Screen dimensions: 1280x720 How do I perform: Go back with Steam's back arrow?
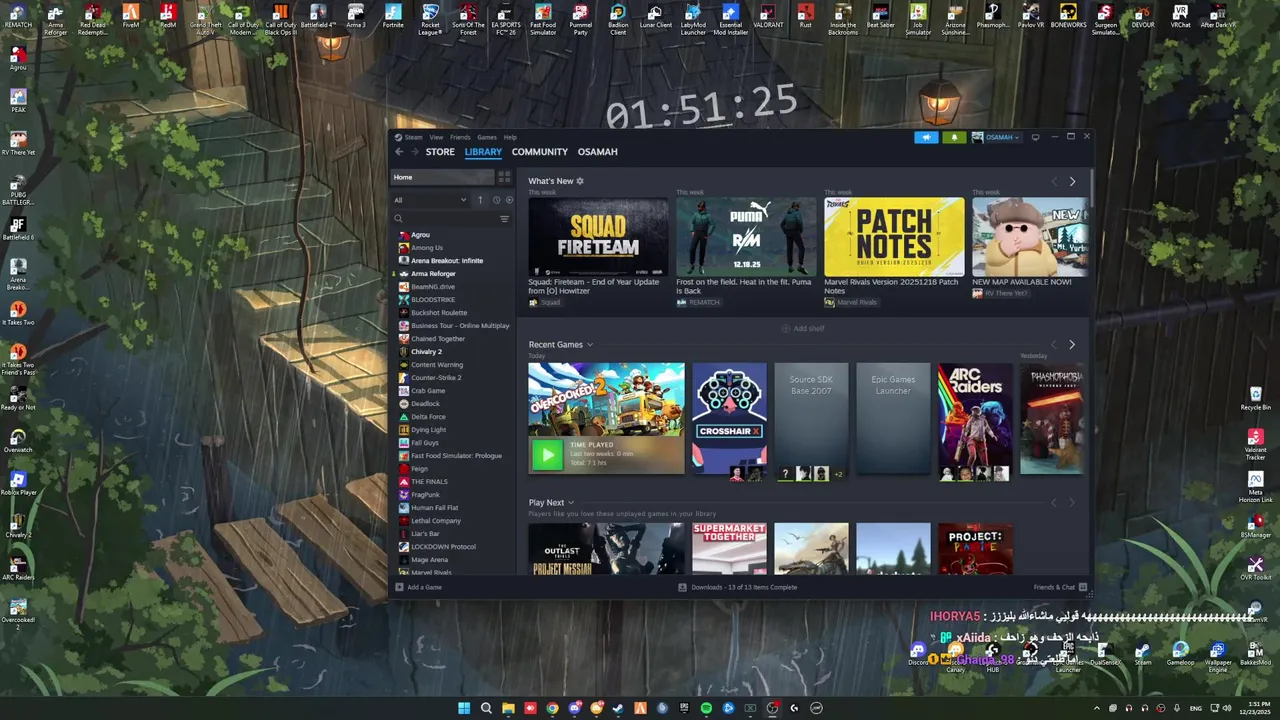399,152
